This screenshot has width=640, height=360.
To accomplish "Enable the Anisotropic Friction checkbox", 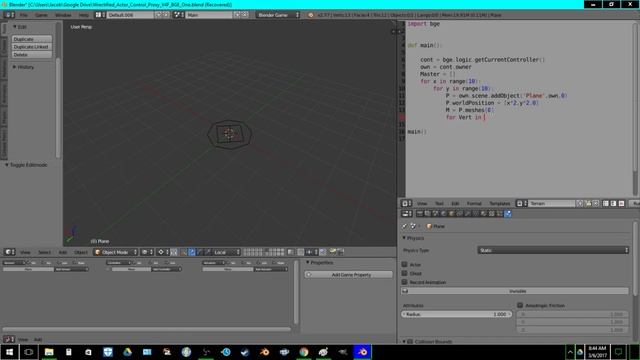I will [x=520, y=305].
